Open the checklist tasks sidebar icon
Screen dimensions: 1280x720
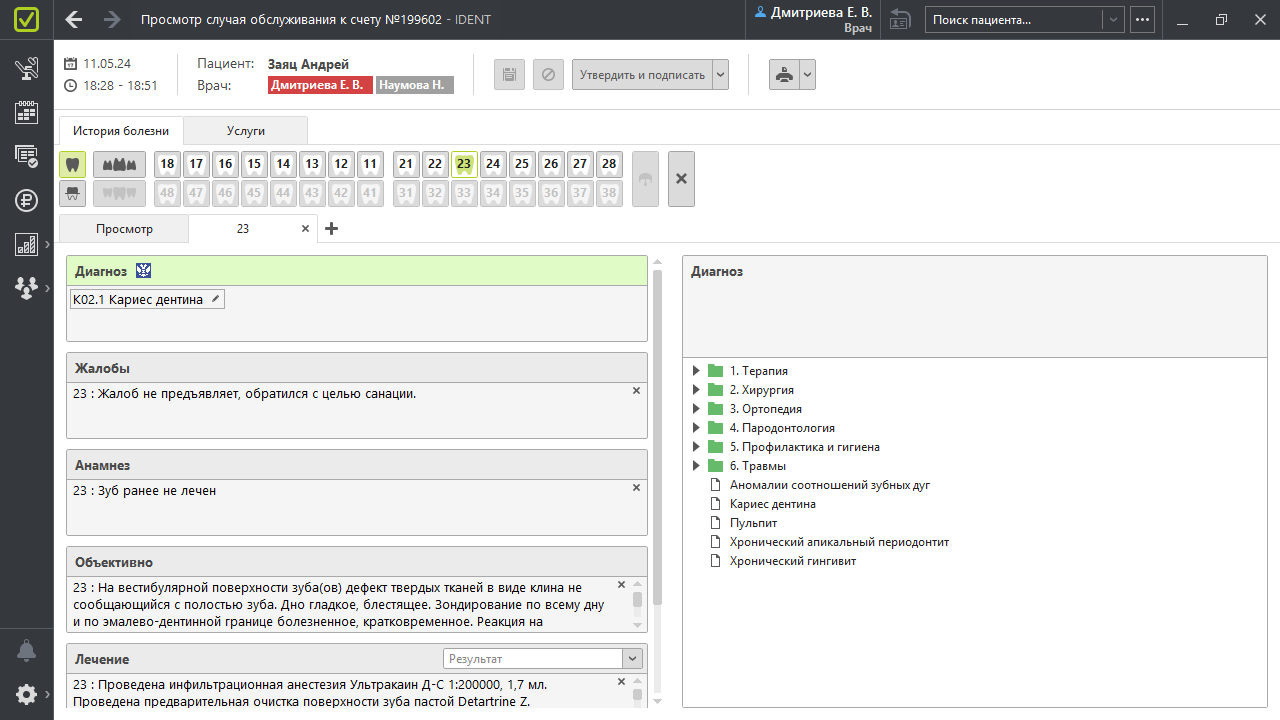point(27,155)
